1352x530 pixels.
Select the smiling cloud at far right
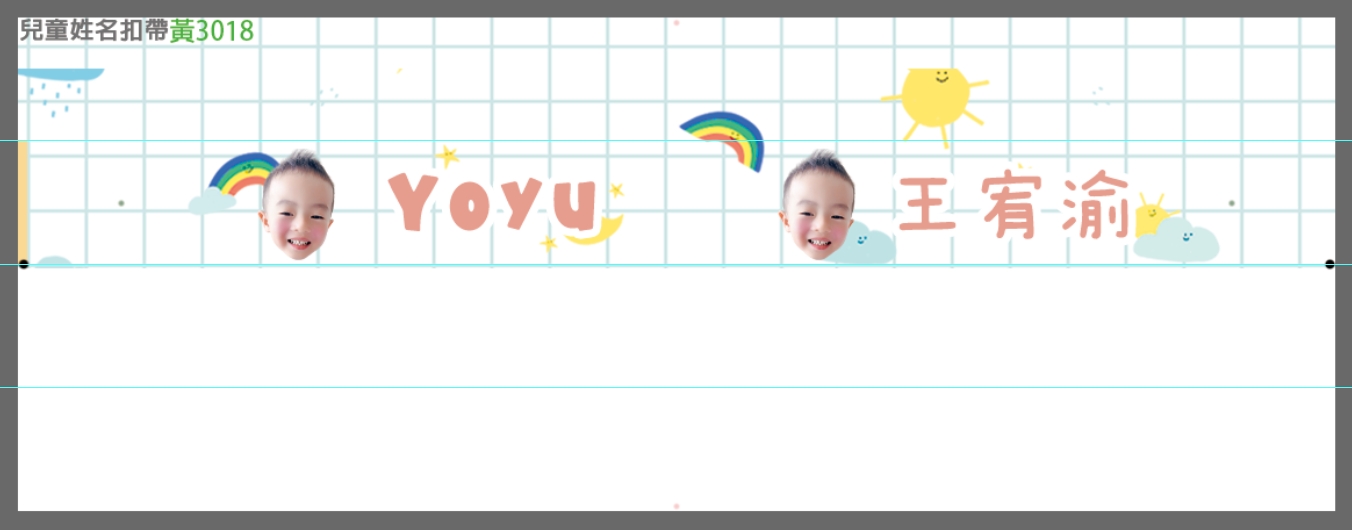1180,241
